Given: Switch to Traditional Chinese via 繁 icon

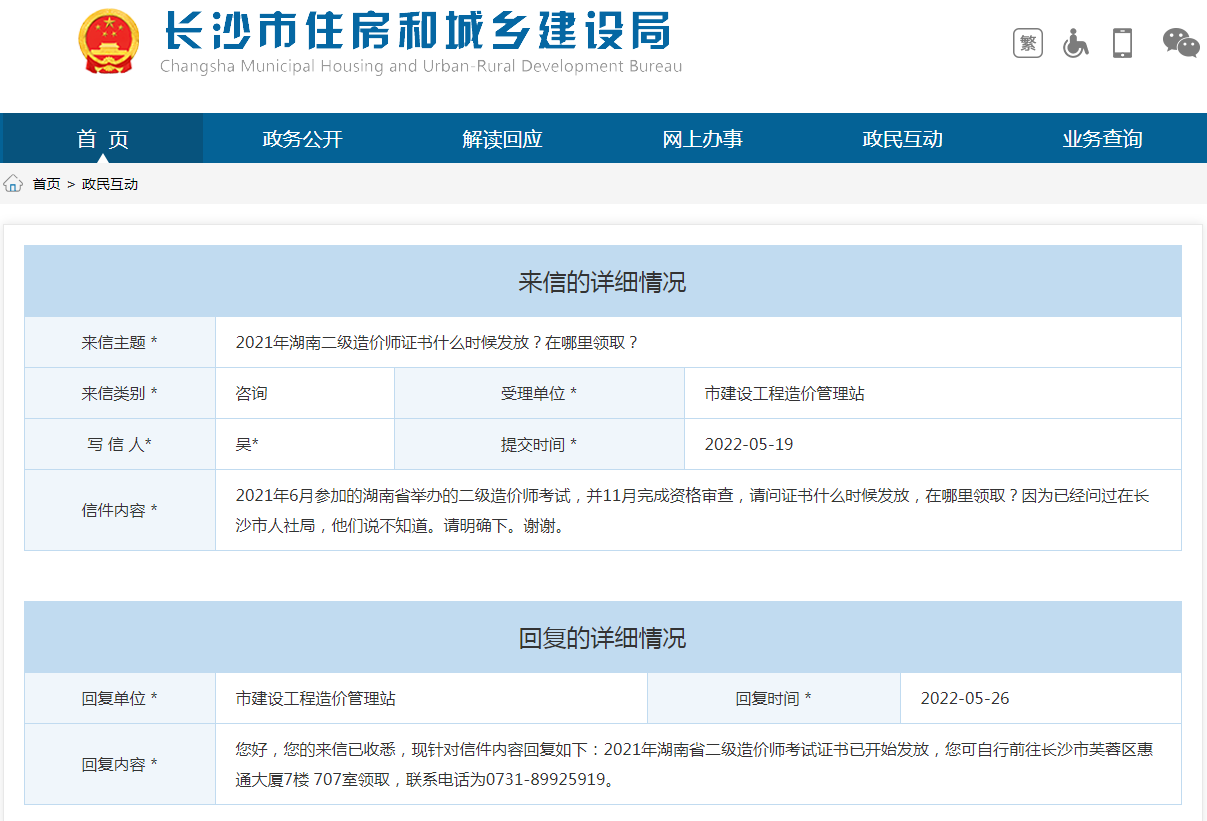Looking at the screenshot, I should pyautogui.click(x=1027, y=43).
